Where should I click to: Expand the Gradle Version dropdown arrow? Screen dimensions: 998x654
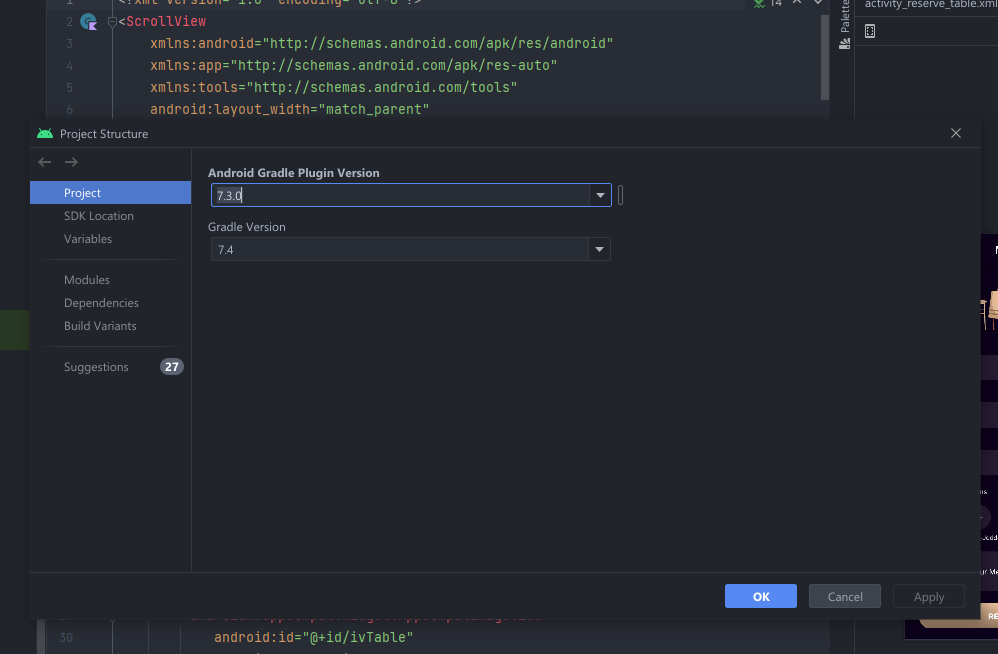tap(599, 249)
